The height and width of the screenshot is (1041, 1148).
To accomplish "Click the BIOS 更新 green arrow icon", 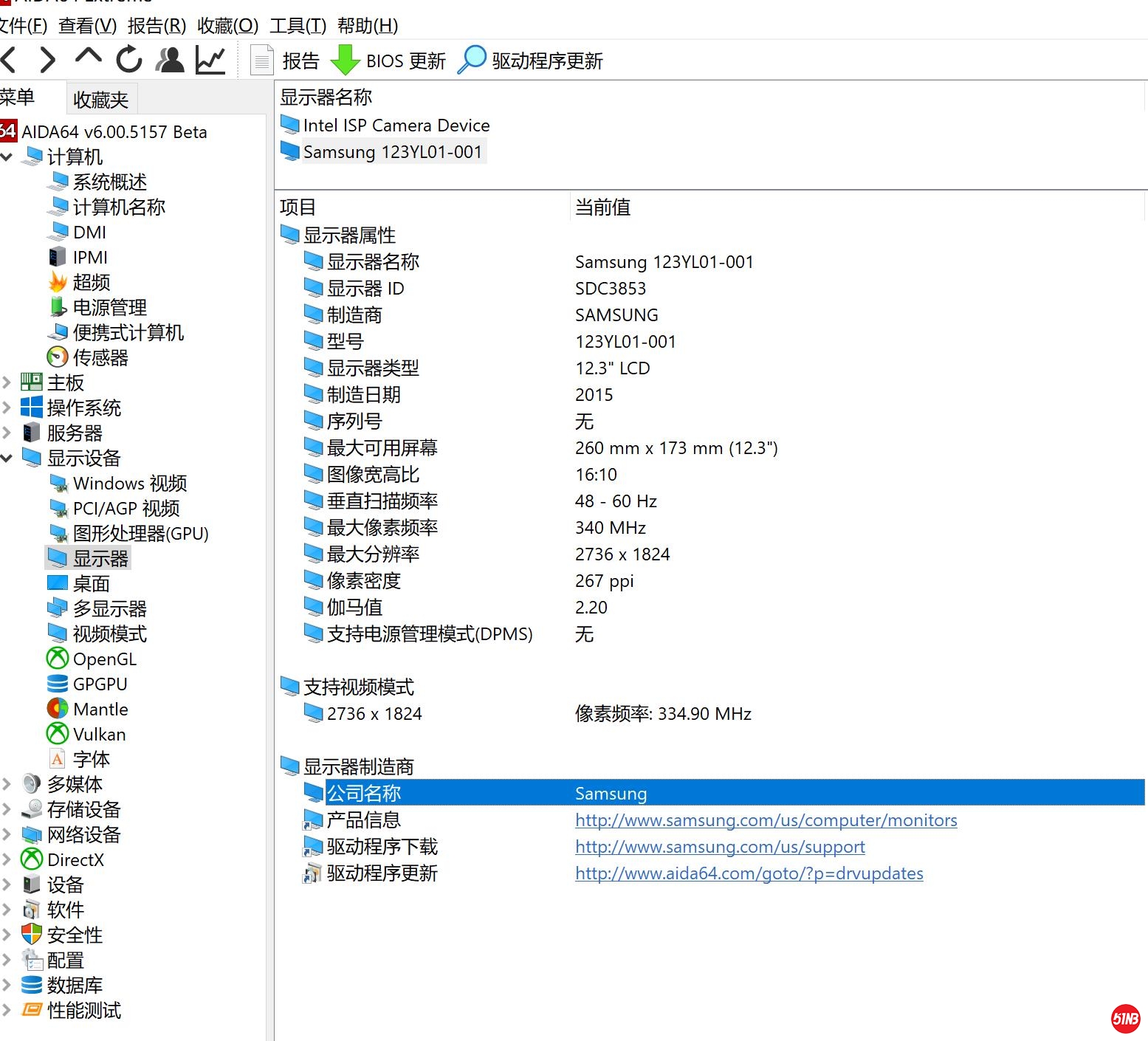I will (344, 59).
